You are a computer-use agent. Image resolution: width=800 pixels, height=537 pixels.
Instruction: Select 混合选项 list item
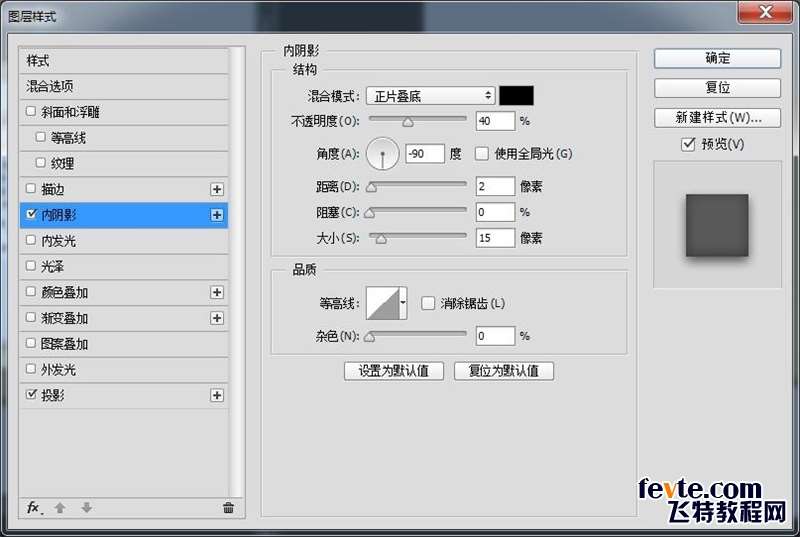coord(123,86)
